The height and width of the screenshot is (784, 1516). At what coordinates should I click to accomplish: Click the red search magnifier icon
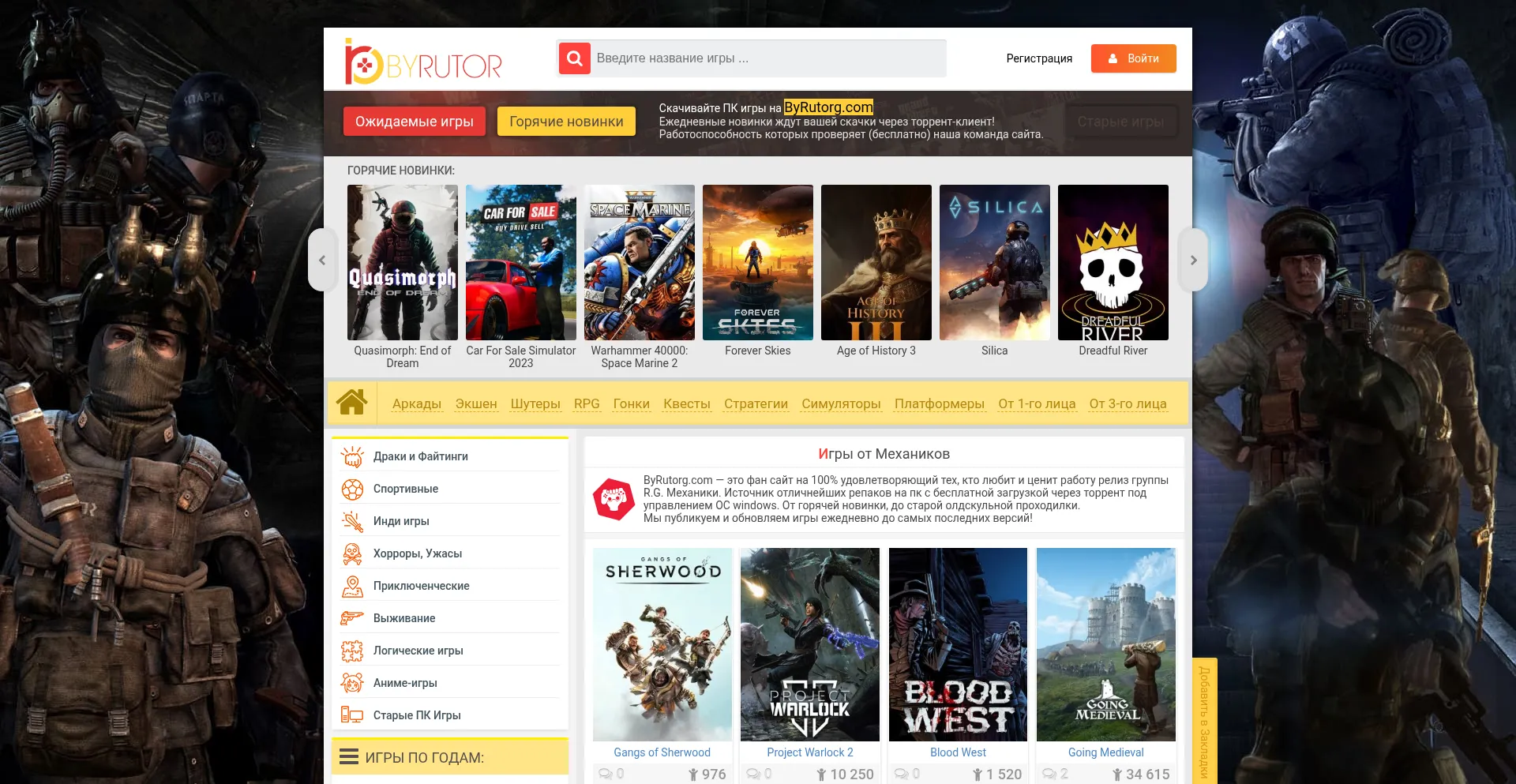[x=575, y=58]
